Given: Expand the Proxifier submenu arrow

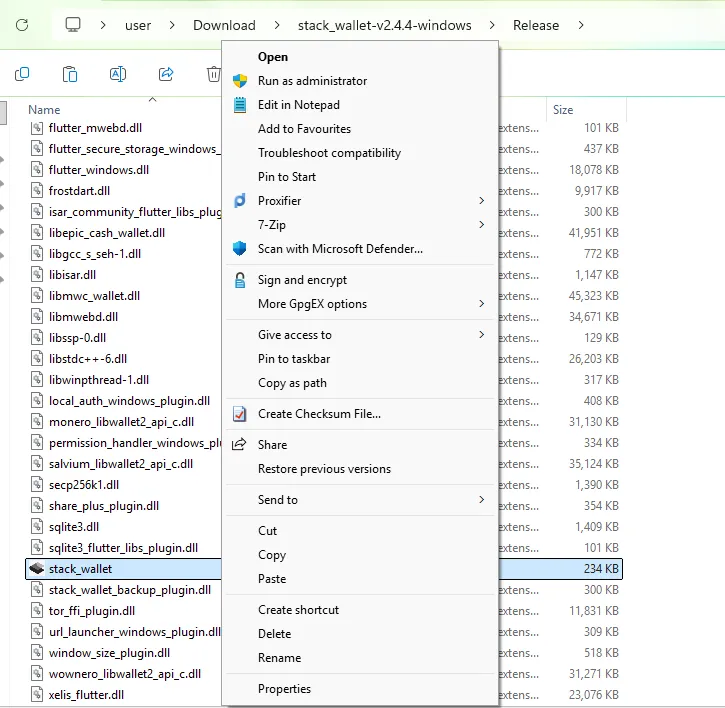Looking at the screenshot, I should tap(482, 201).
